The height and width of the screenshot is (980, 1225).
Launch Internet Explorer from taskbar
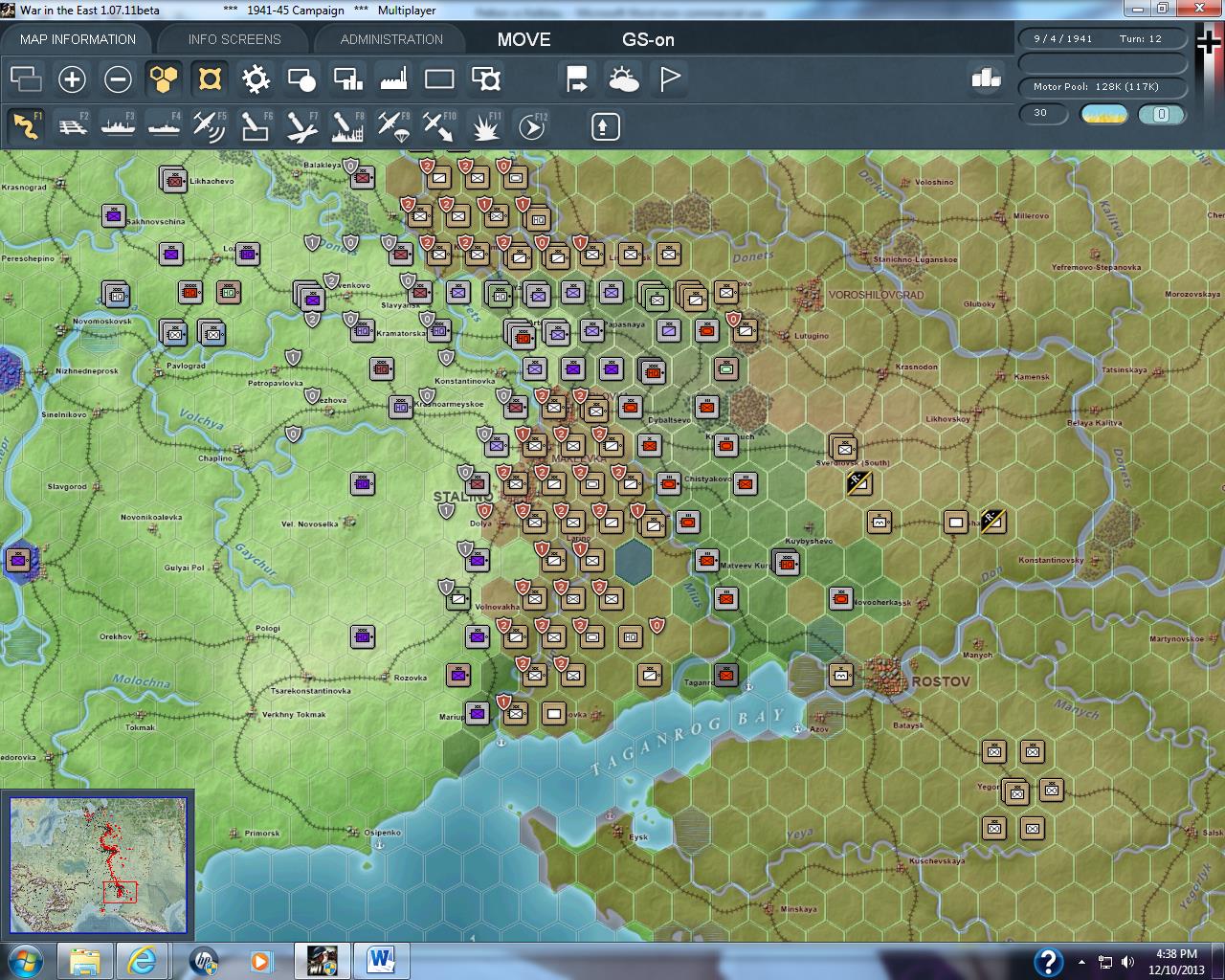point(144,960)
